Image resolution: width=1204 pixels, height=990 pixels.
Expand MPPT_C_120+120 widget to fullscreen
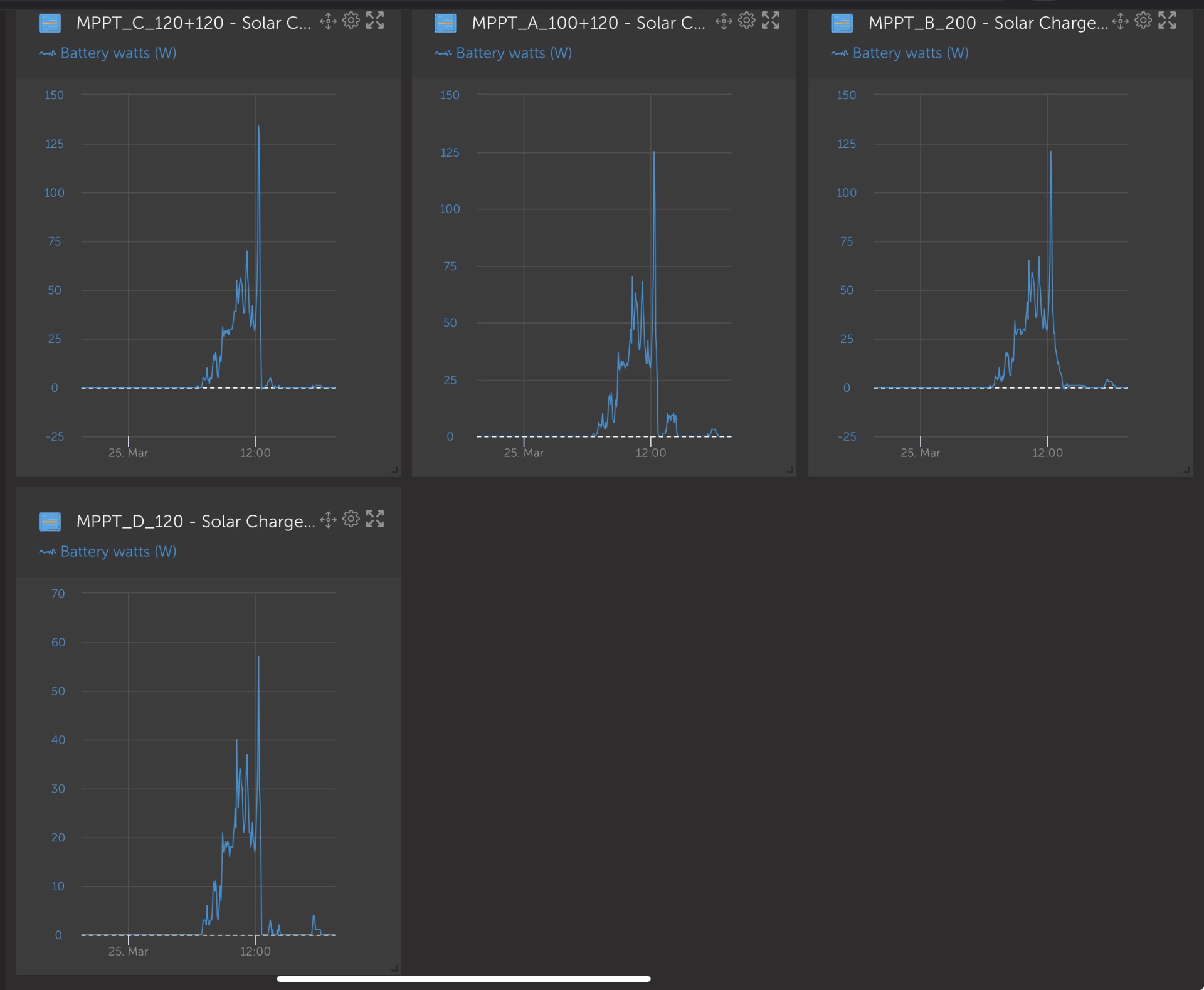click(x=375, y=21)
